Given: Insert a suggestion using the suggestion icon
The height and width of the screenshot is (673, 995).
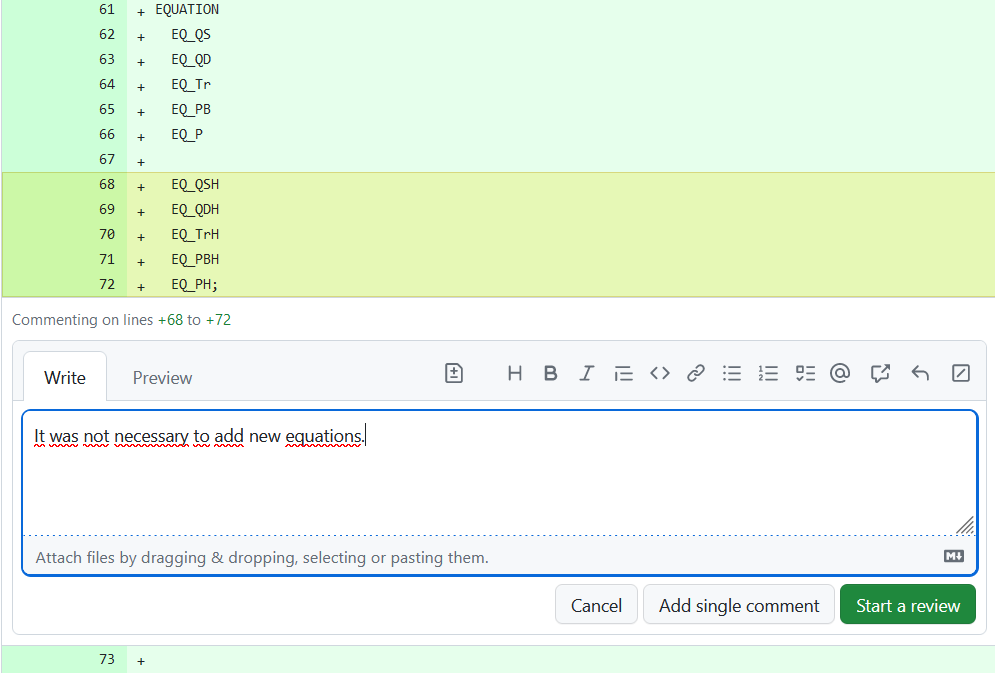Looking at the screenshot, I should 454,373.
